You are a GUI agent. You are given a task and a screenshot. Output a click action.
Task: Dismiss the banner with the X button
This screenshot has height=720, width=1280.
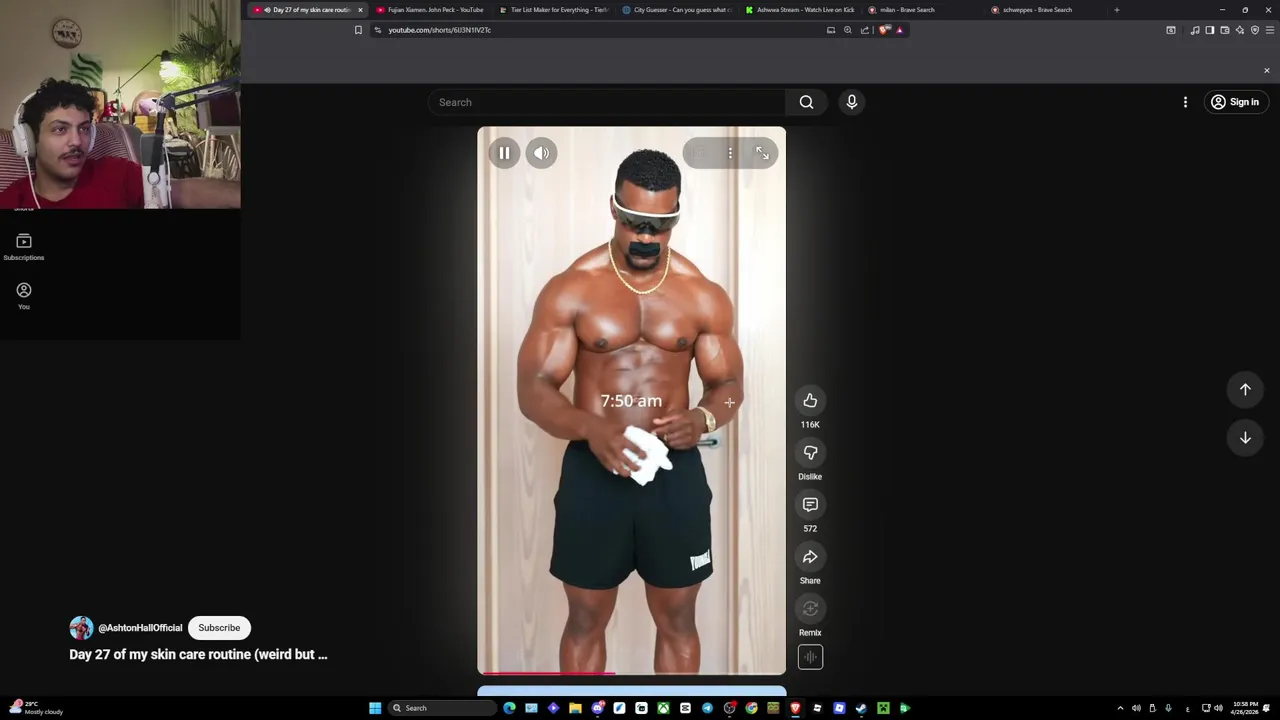click(x=1267, y=71)
